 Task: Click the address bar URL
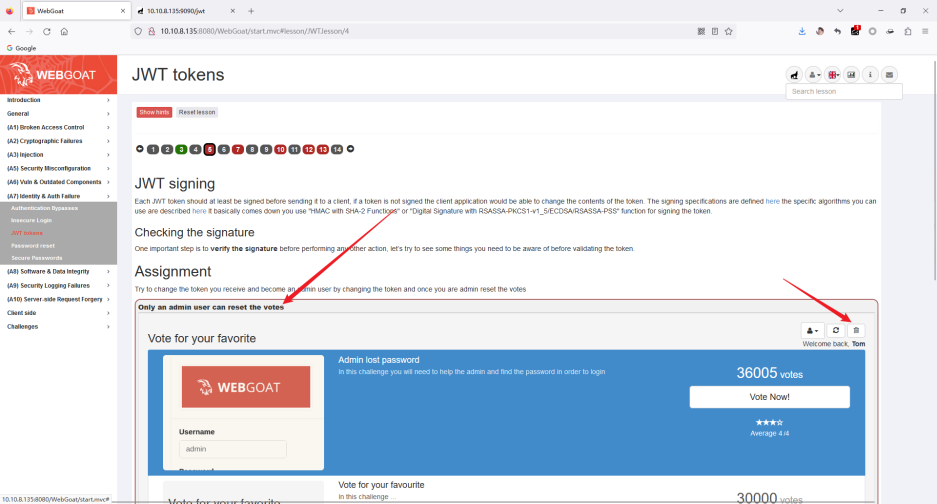pos(255,31)
